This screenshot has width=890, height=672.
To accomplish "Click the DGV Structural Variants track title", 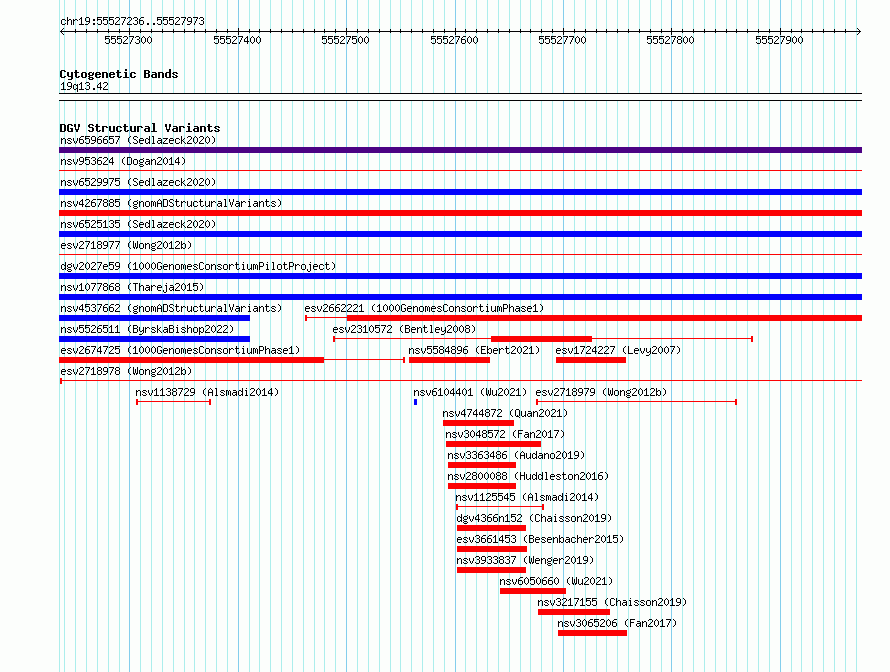I will tap(140, 128).
